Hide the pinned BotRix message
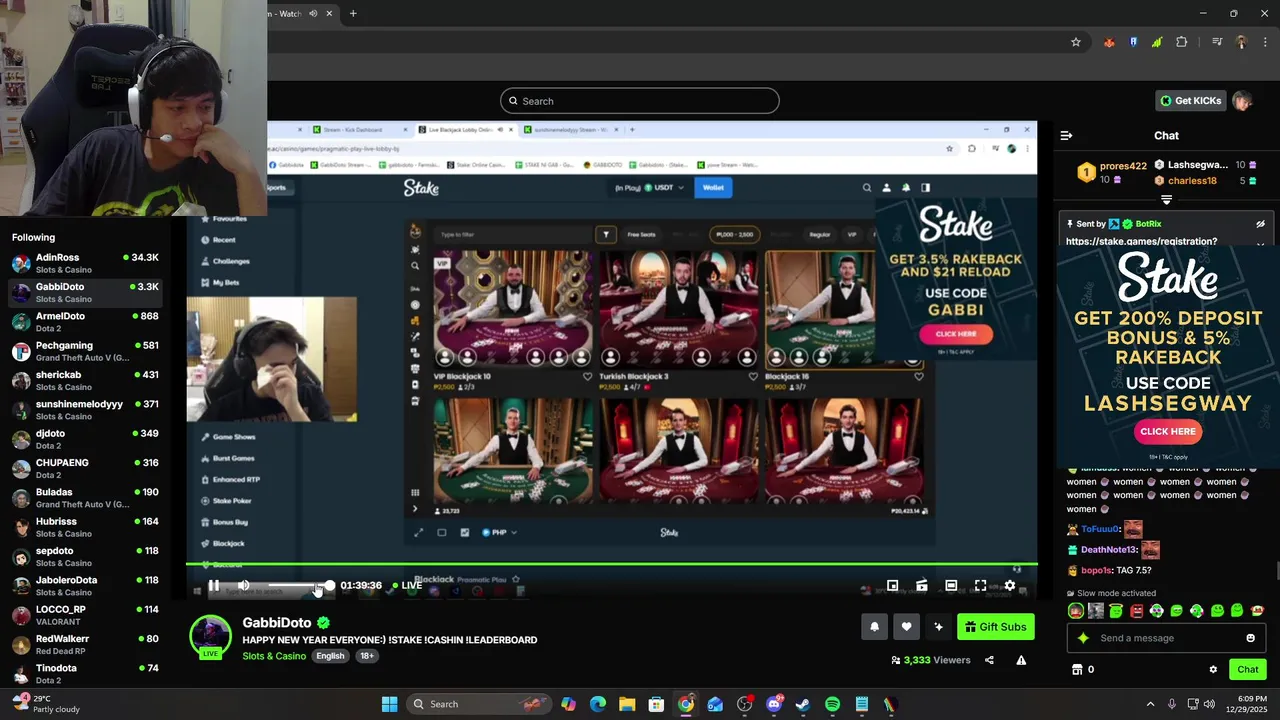1280x720 pixels. pyautogui.click(x=1260, y=224)
